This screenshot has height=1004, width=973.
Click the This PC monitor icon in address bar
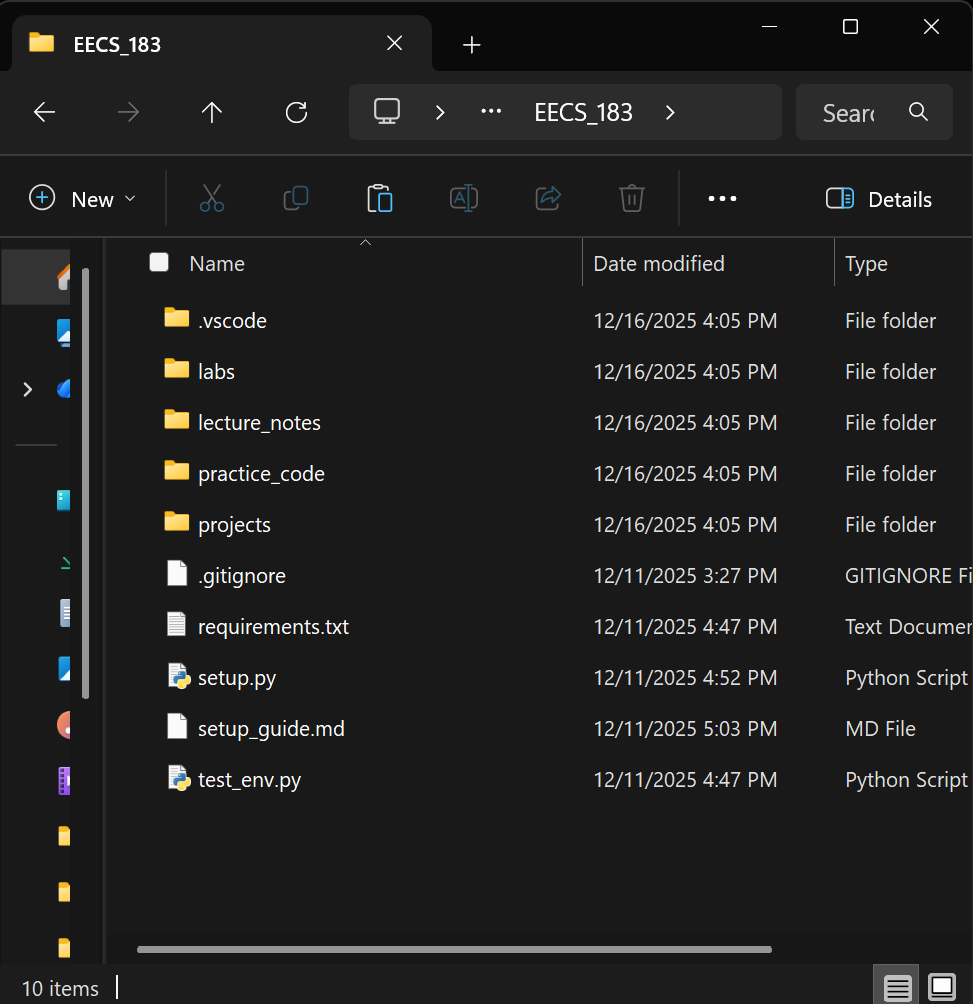(387, 111)
